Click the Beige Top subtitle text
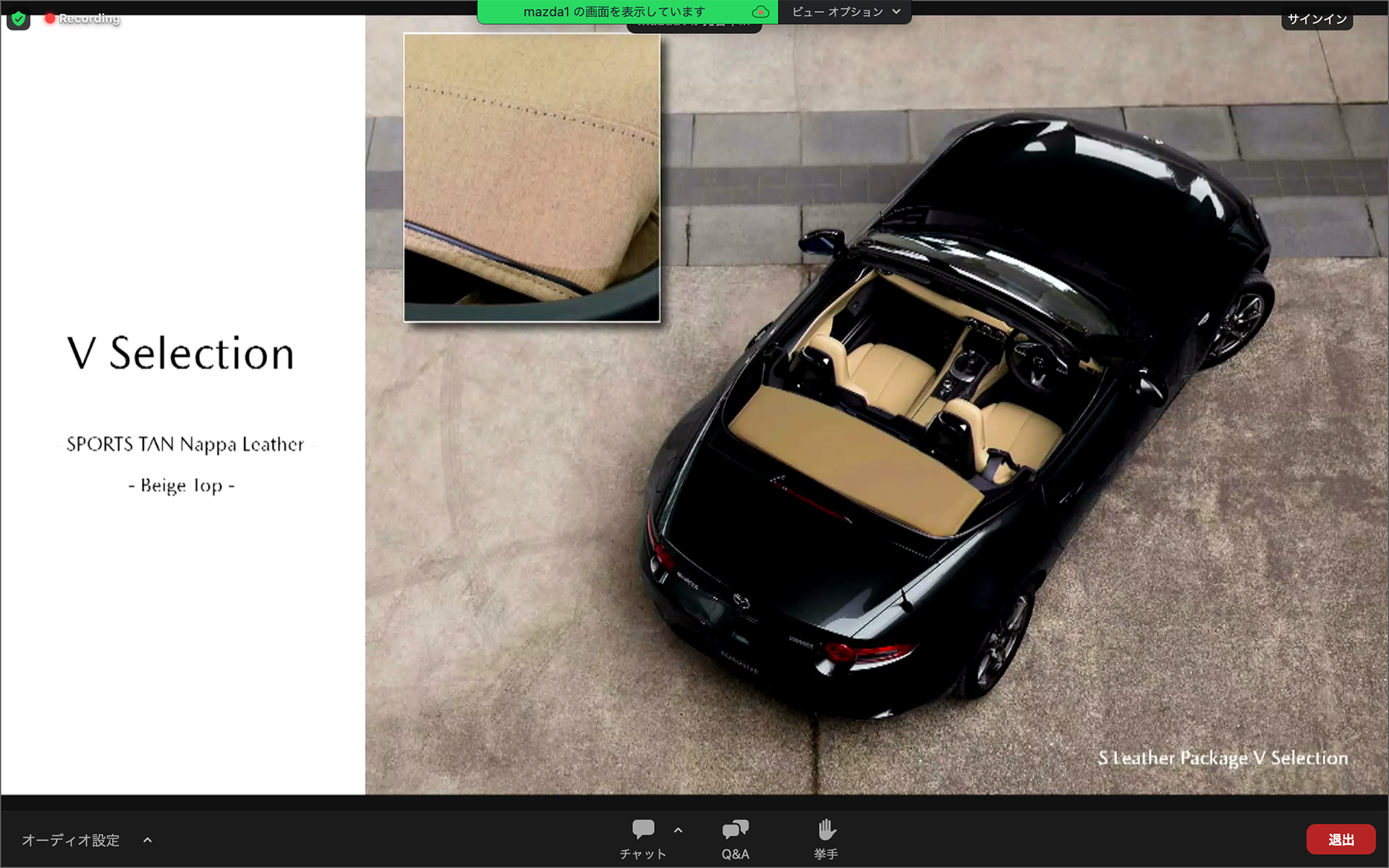The image size is (1389, 868). click(182, 485)
